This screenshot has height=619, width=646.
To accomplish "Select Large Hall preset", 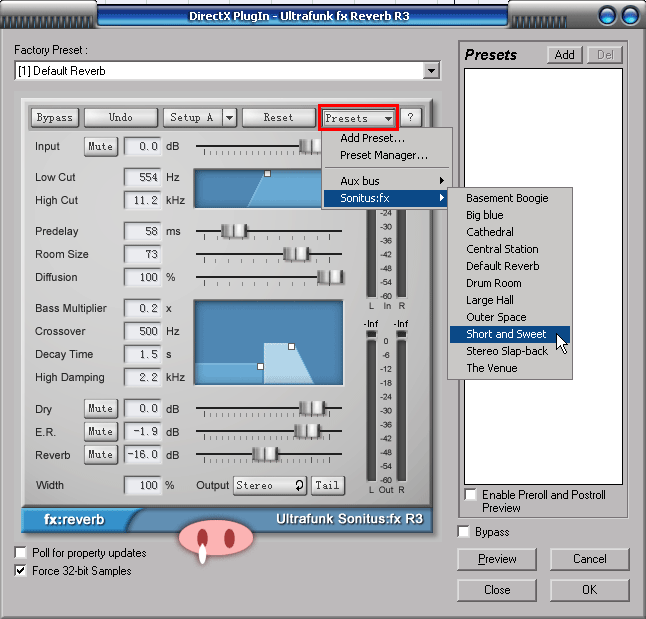I will tap(510, 300).
